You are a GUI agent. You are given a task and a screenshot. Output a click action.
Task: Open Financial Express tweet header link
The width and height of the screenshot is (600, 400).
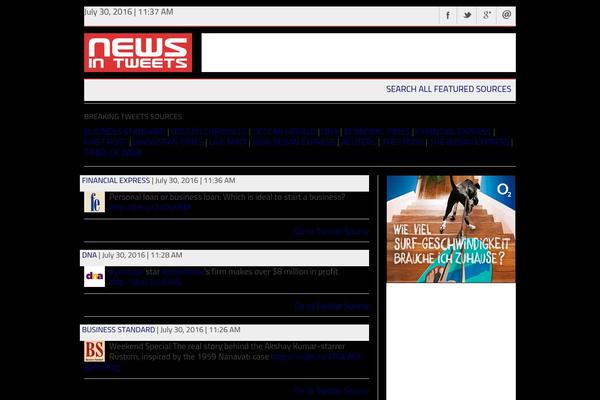[116, 181]
